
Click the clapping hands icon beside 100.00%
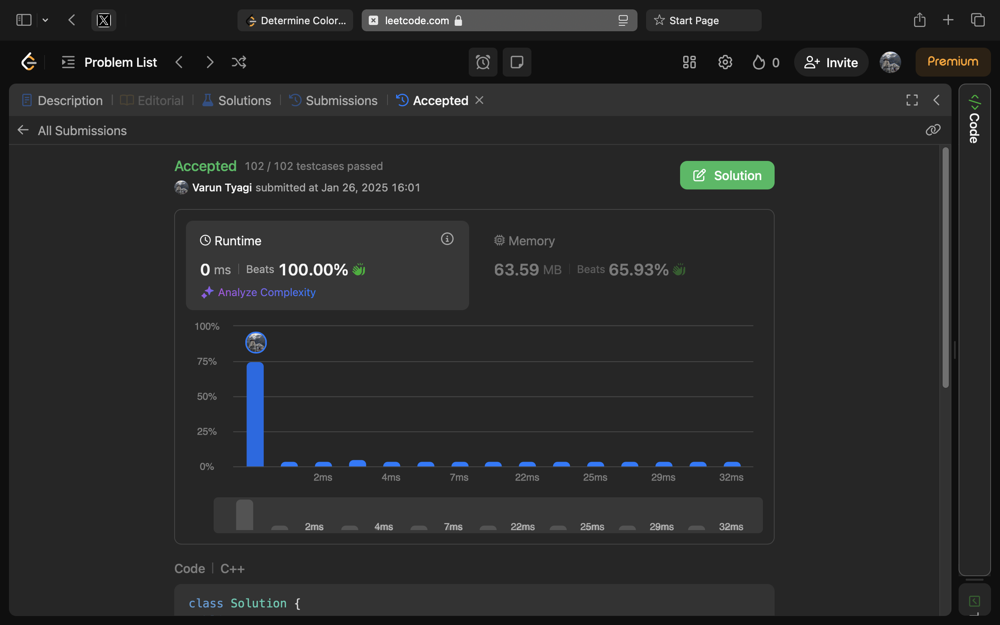[x=359, y=270]
